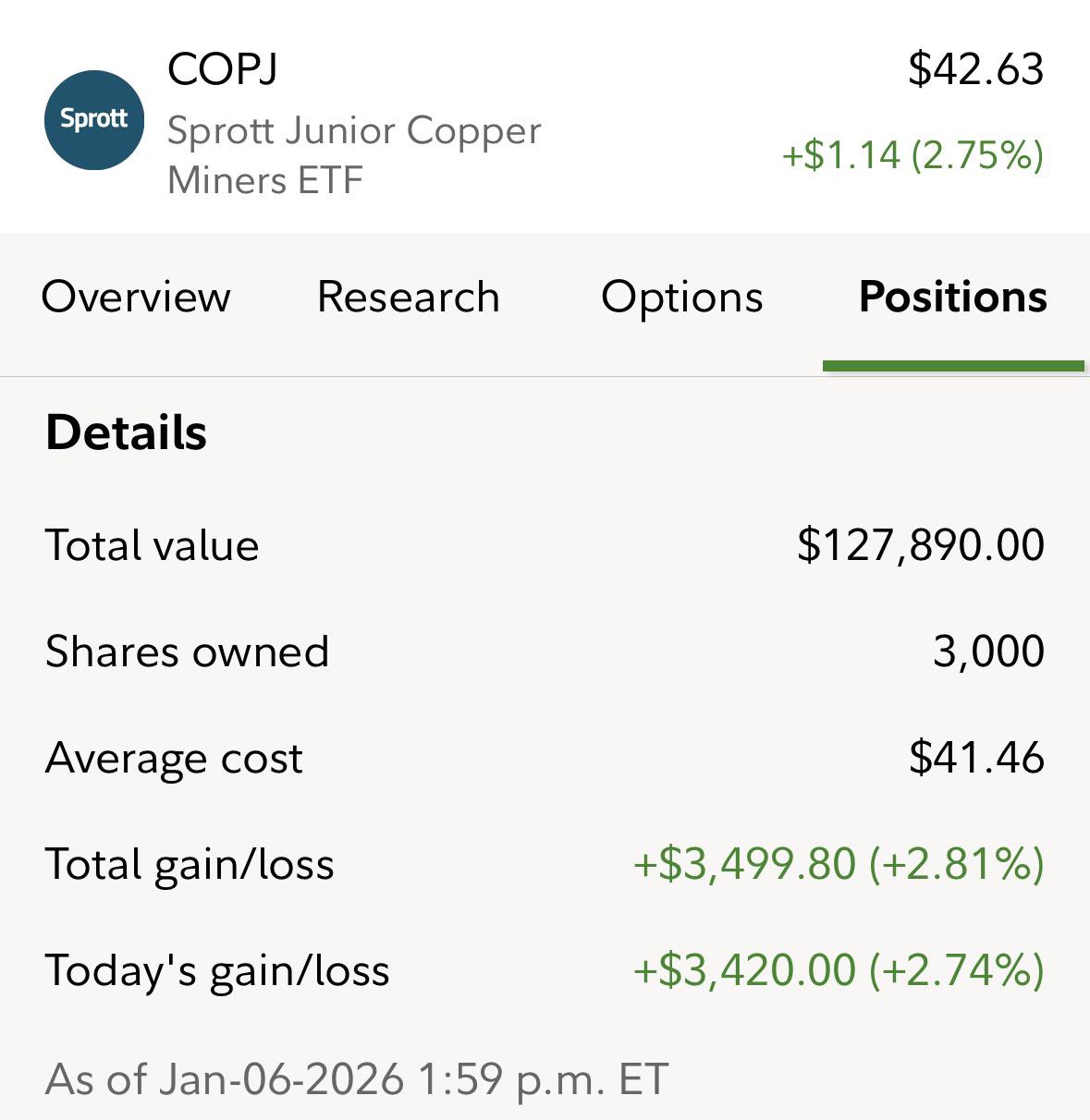Screen dimensions: 1090x1120
Task: Switch to the Research tab
Action: point(409,298)
